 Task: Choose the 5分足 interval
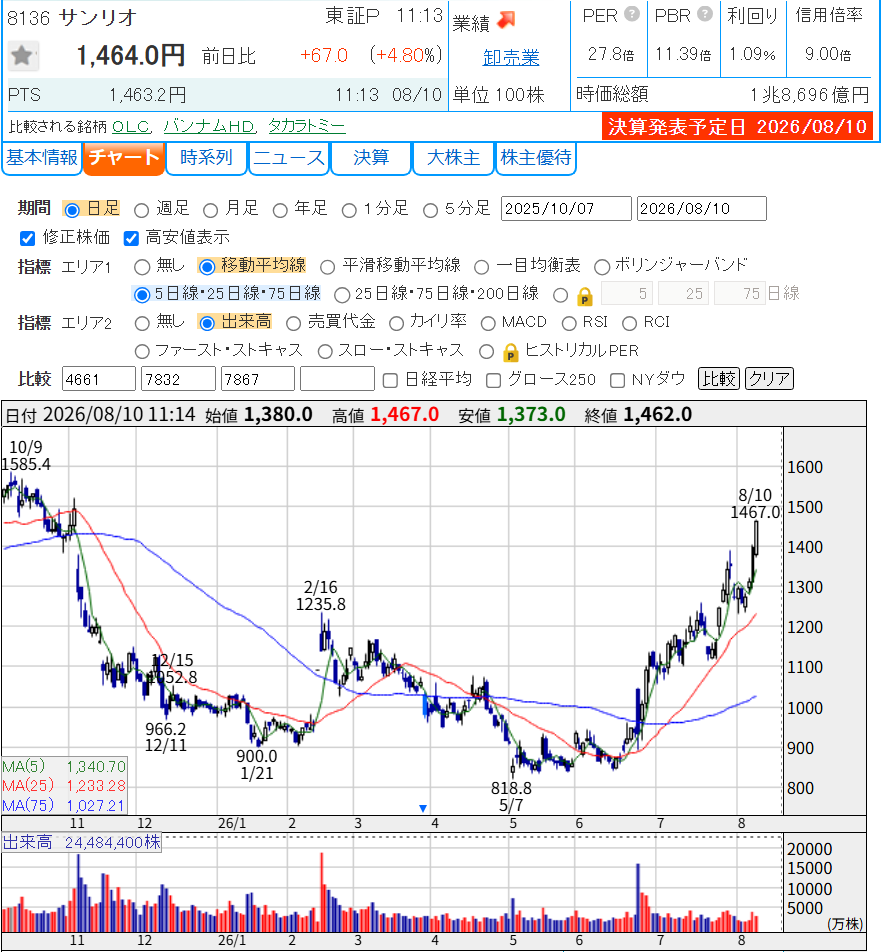pos(430,211)
